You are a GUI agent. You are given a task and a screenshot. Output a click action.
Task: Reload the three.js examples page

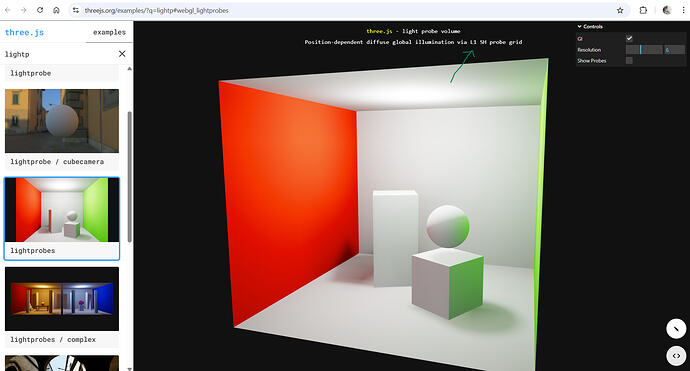[40, 10]
